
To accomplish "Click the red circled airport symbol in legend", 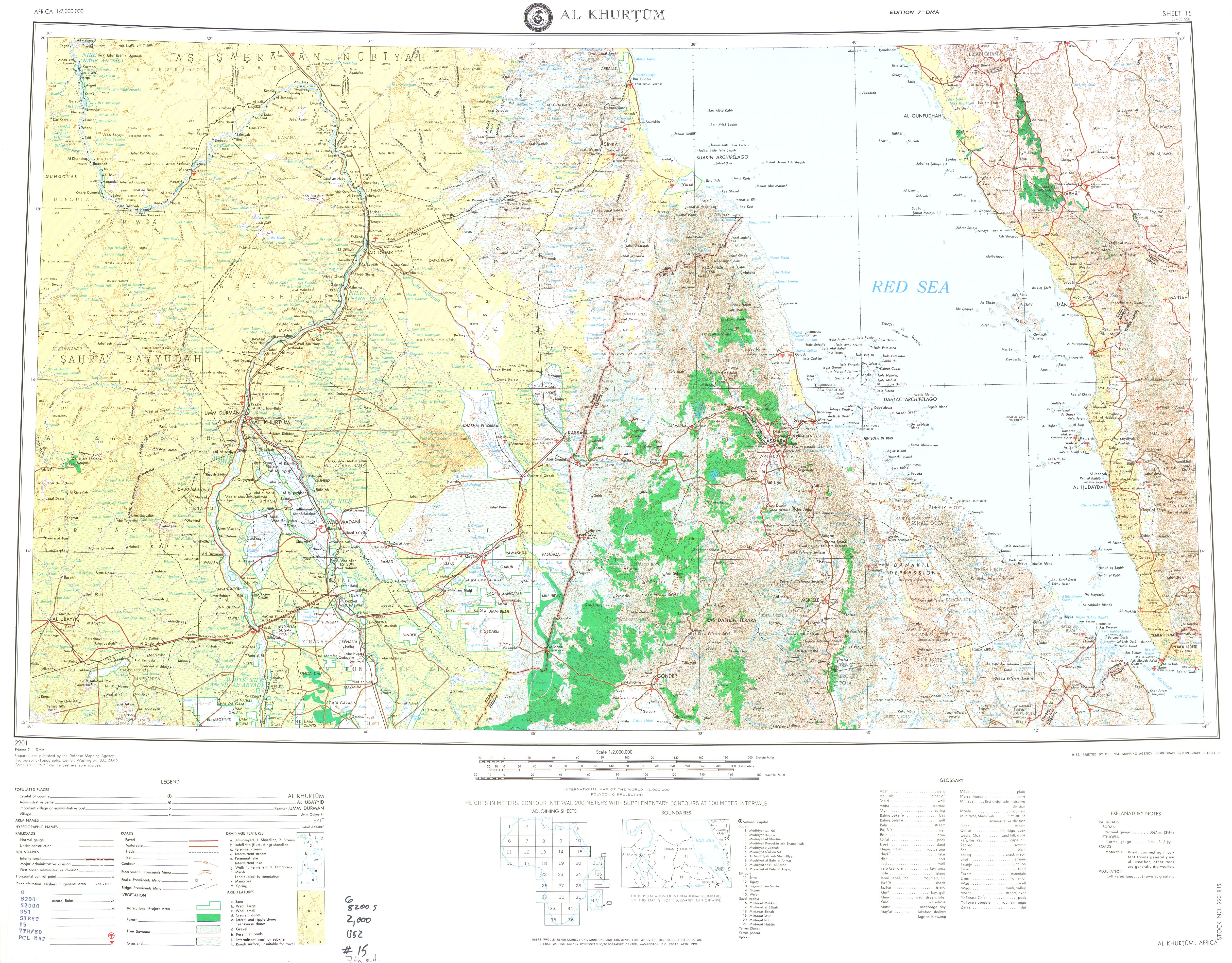I will click(x=111, y=935).
